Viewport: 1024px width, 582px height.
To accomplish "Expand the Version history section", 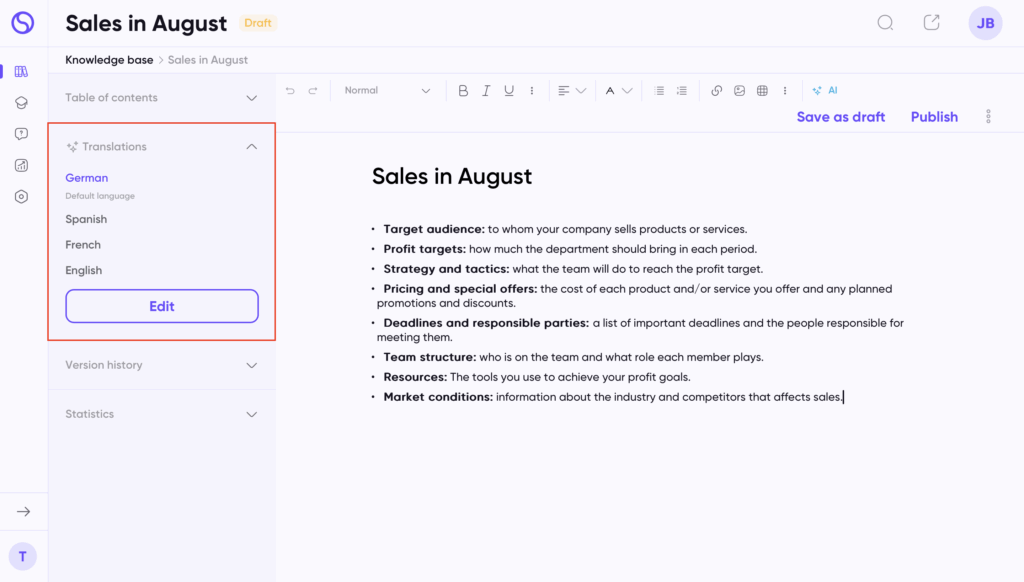I will [x=161, y=365].
